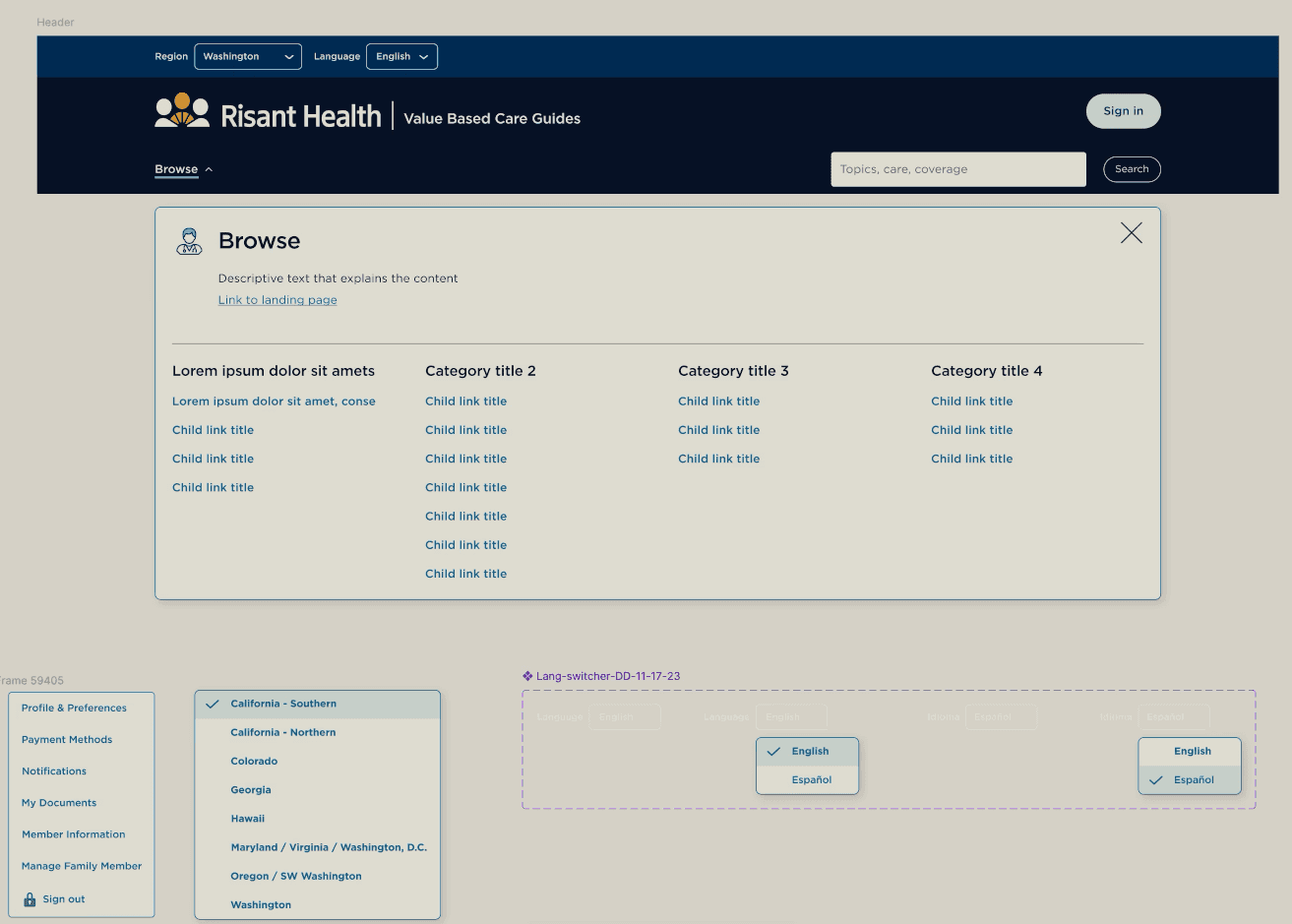This screenshot has height=924, width=1292.
Task: Click Category title 4 heading
Action: tap(987, 371)
